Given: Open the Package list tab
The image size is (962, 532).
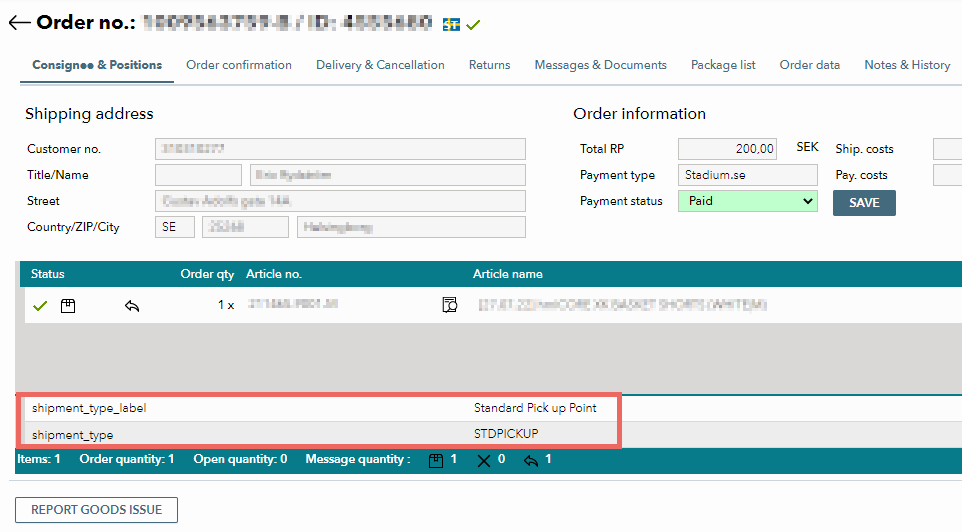Looking at the screenshot, I should [723, 65].
